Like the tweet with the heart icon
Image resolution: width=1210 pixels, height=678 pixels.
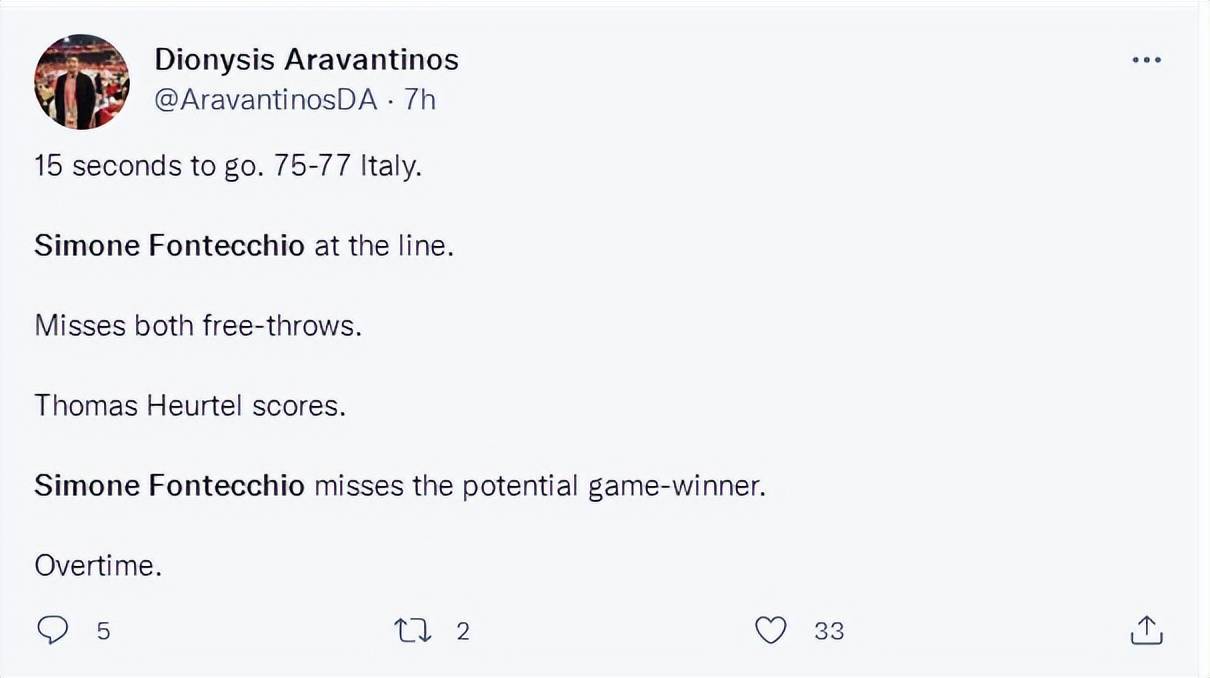click(x=770, y=630)
